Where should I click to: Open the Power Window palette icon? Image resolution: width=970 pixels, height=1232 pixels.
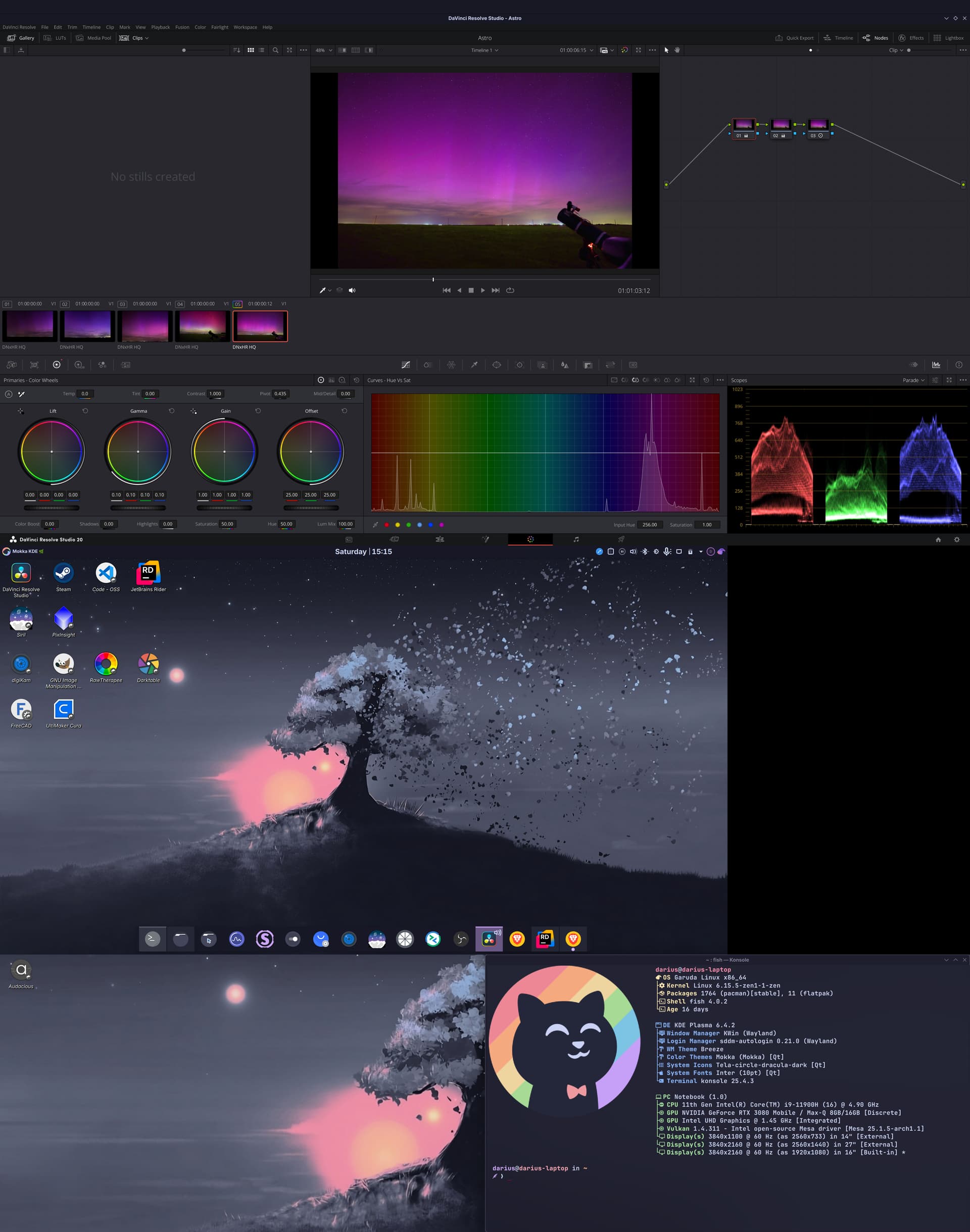(496, 365)
